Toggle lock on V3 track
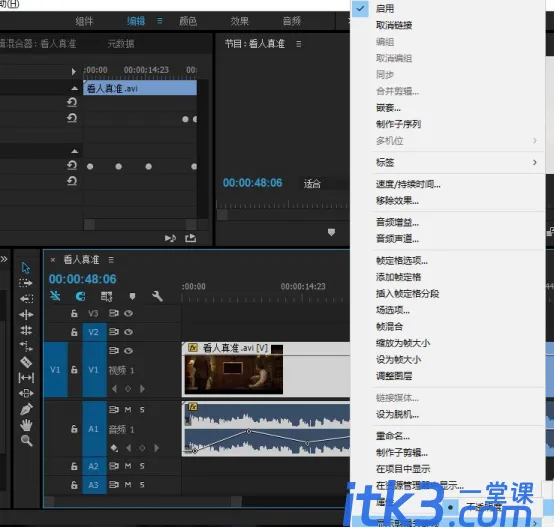 [74, 313]
